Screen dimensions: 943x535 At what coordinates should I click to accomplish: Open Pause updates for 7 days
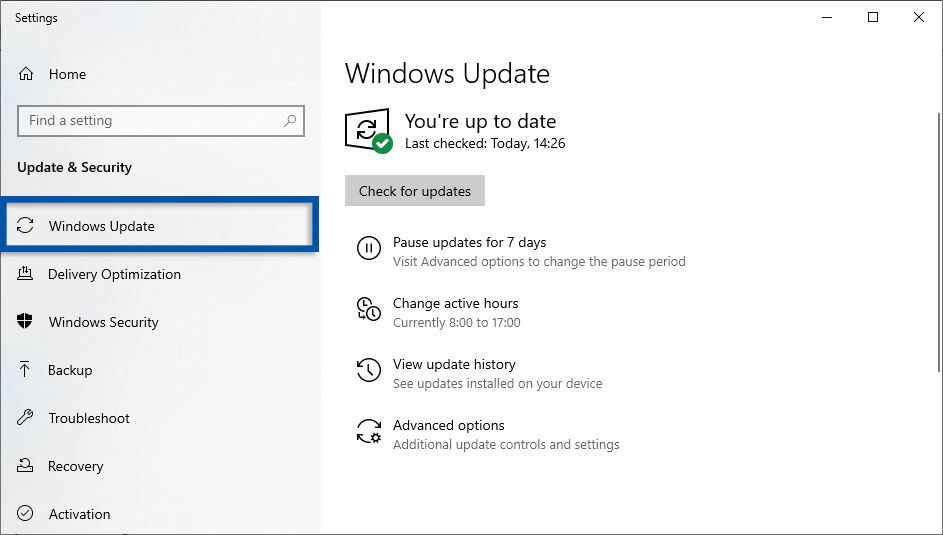pyautogui.click(x=469, y=242)
